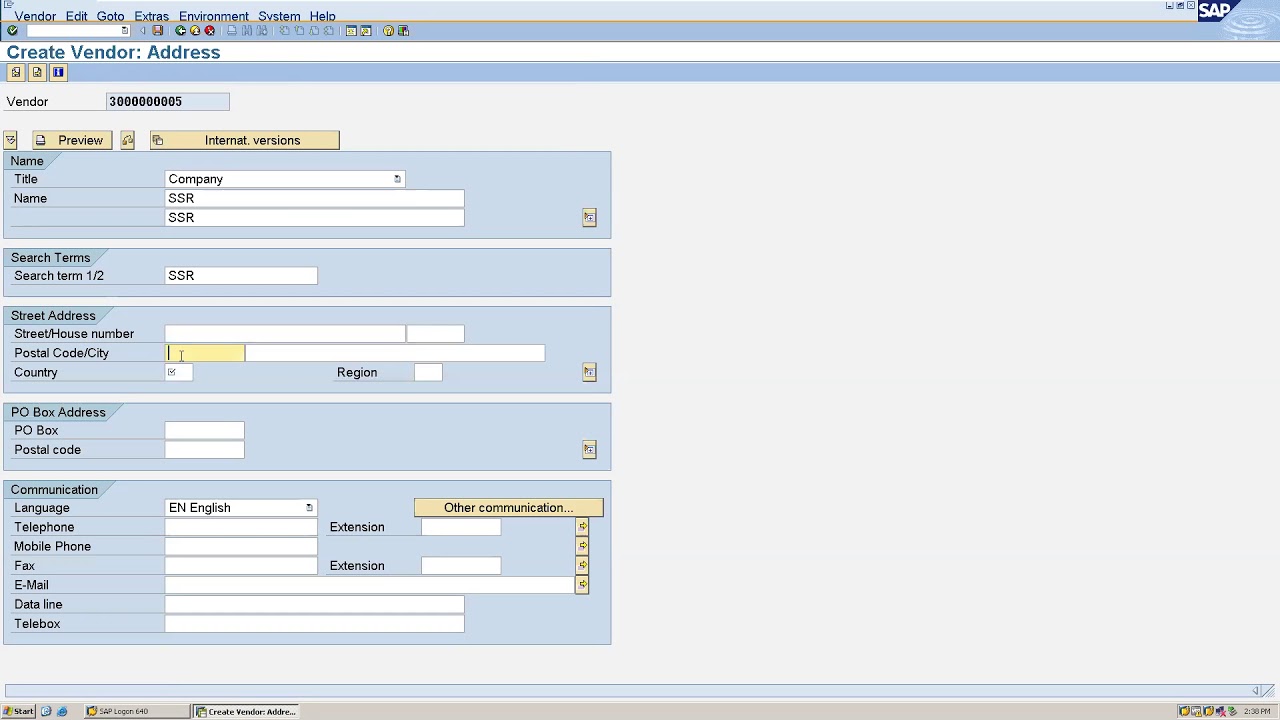Click the next screen icon below title

[37, 72]
